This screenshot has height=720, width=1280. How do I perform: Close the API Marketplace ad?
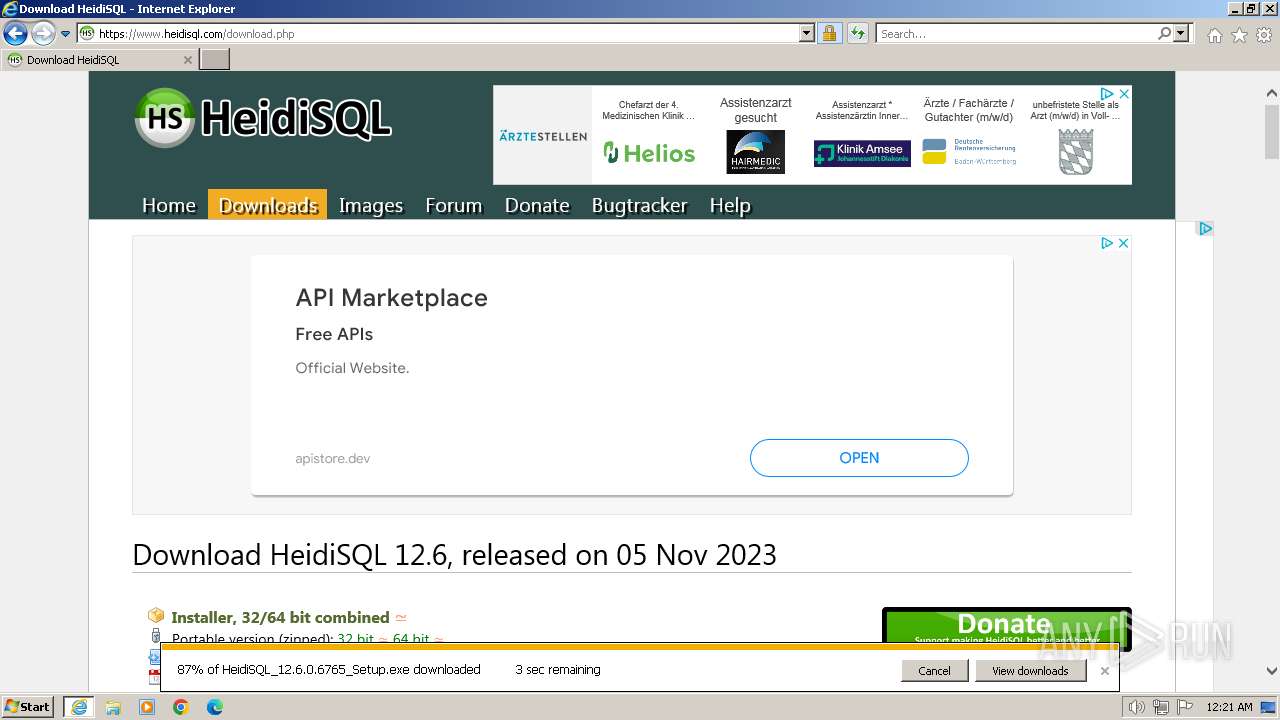click(x=1124, y=243)
